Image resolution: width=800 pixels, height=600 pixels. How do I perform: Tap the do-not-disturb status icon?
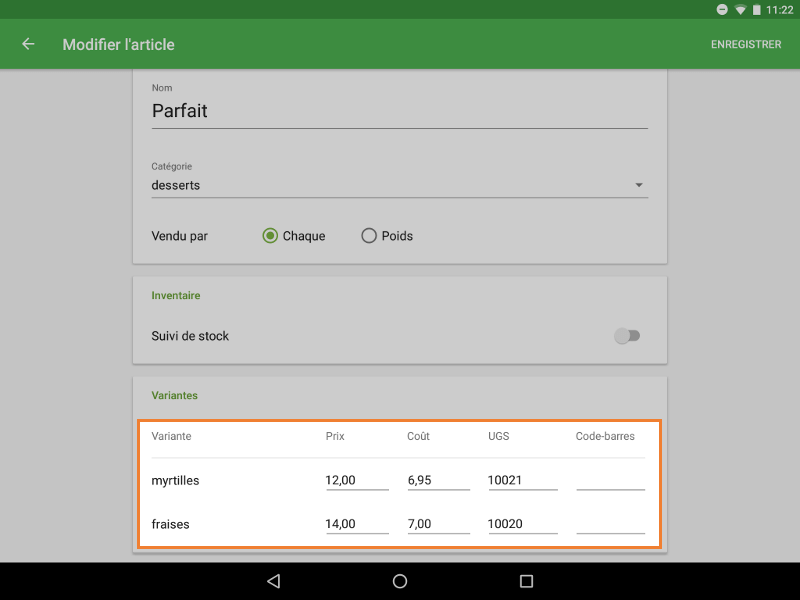pos(722,9)
